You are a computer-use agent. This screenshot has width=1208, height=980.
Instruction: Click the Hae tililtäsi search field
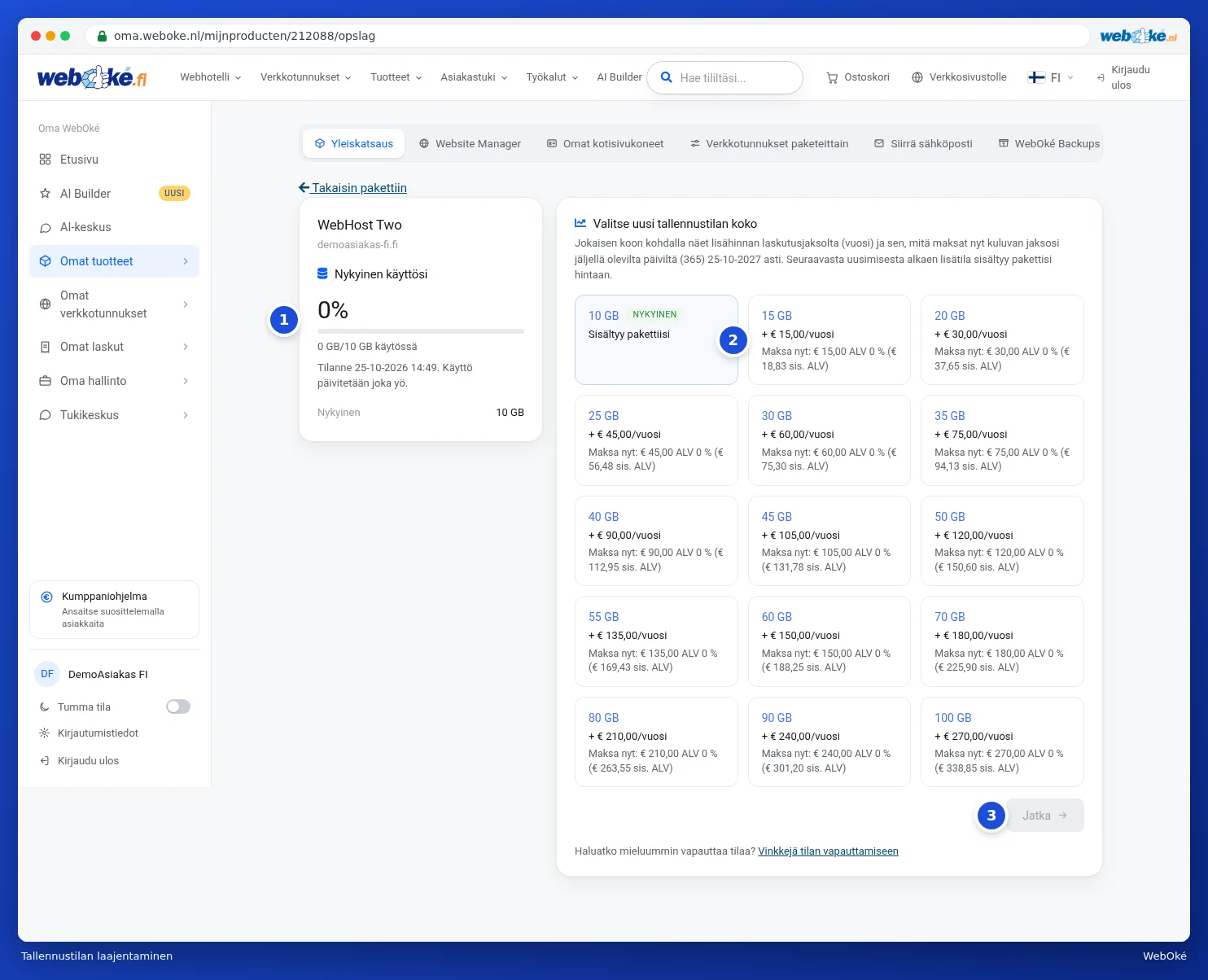pyautogui.click(x=724, y=77)
